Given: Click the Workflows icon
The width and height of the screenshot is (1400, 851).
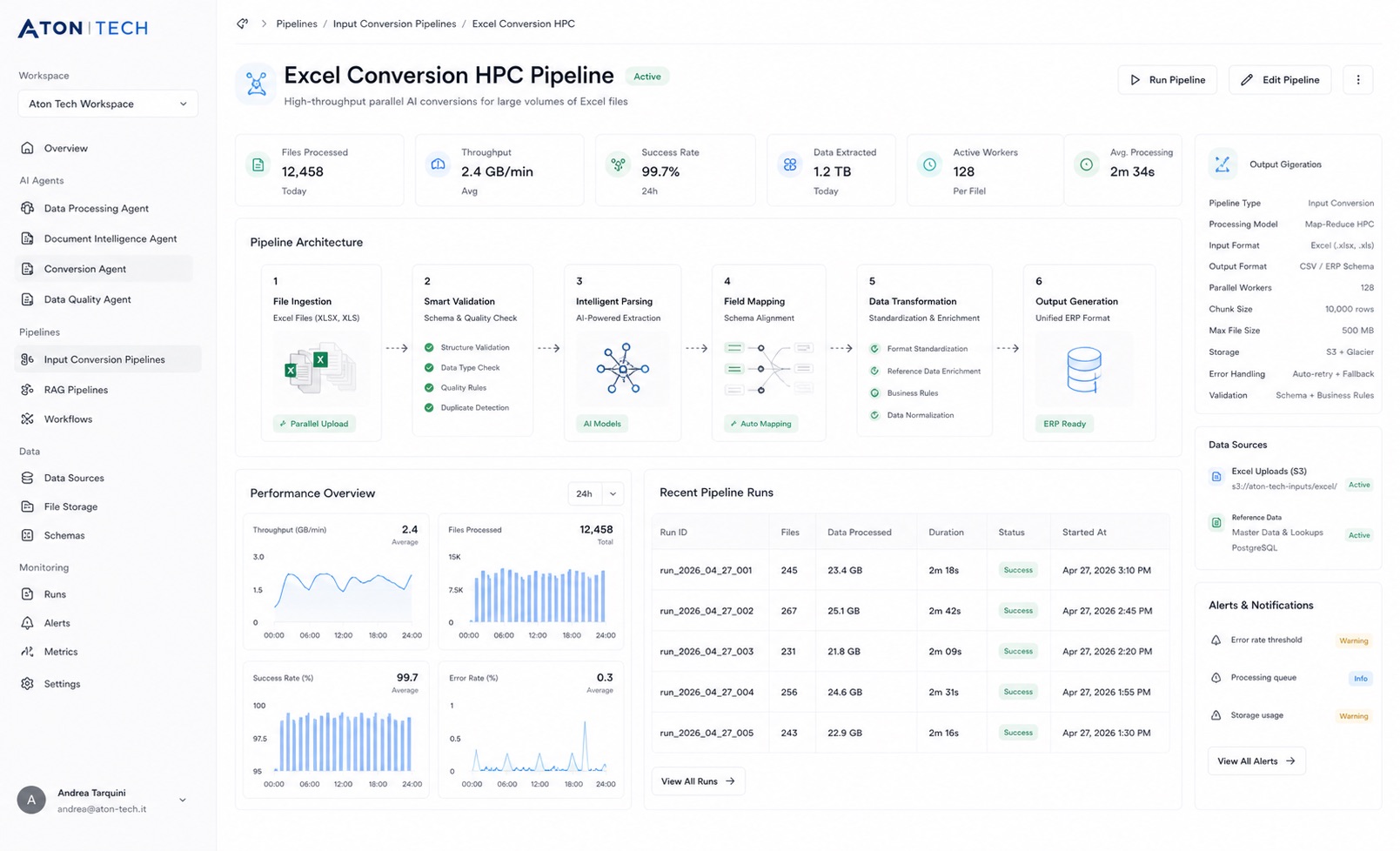Looking at the screenshot, I should (x=27, y=419).
